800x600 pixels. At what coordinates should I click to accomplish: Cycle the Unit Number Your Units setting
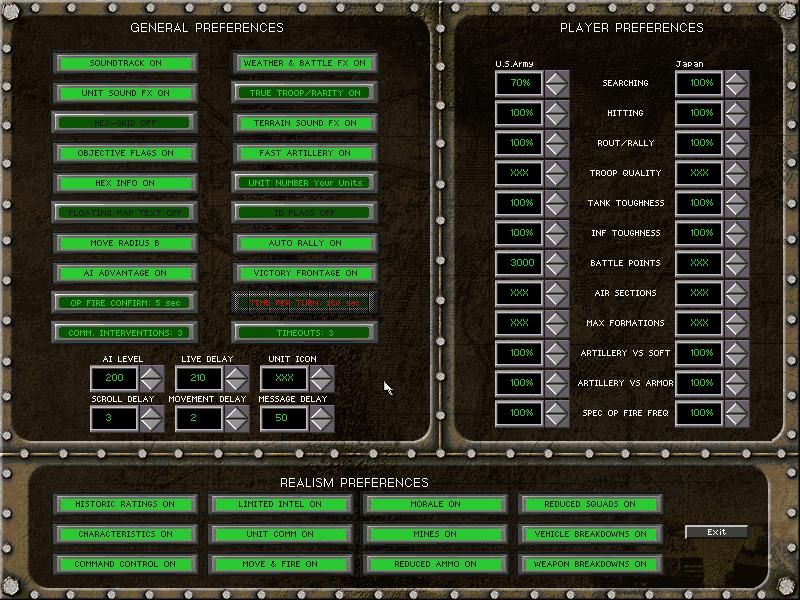point(305,183)
